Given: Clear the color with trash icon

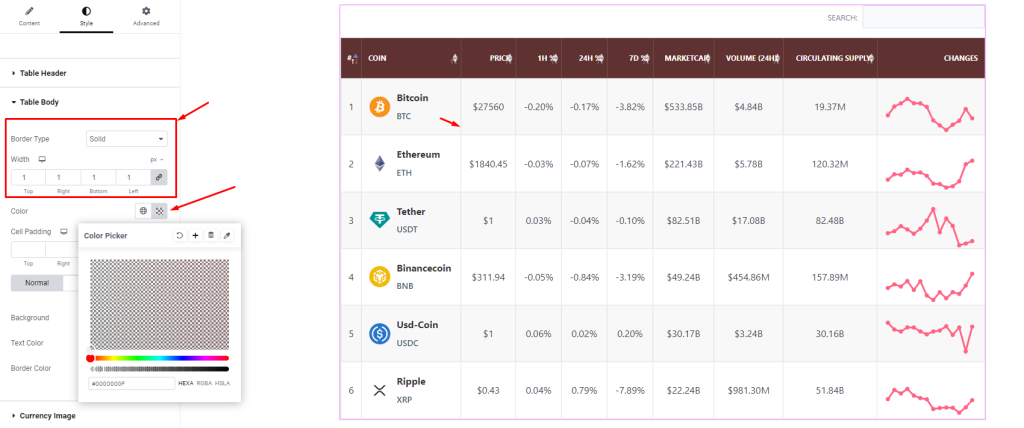Looking at the screenshot, I should [211, 235].
